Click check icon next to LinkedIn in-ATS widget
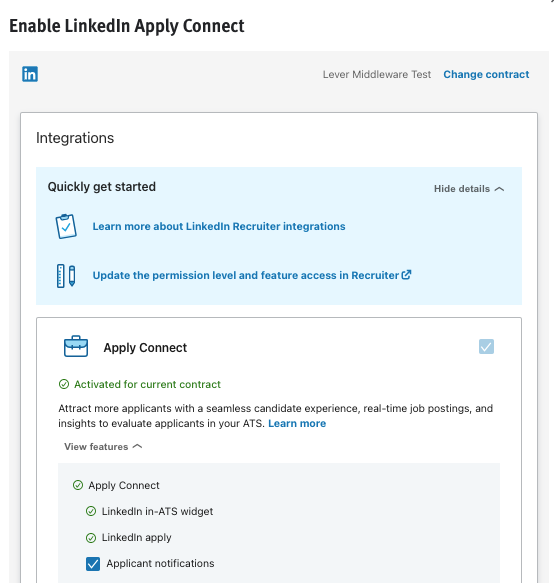Screen dimensions: 554x583 pyautogui.click(x=91, y=511)
